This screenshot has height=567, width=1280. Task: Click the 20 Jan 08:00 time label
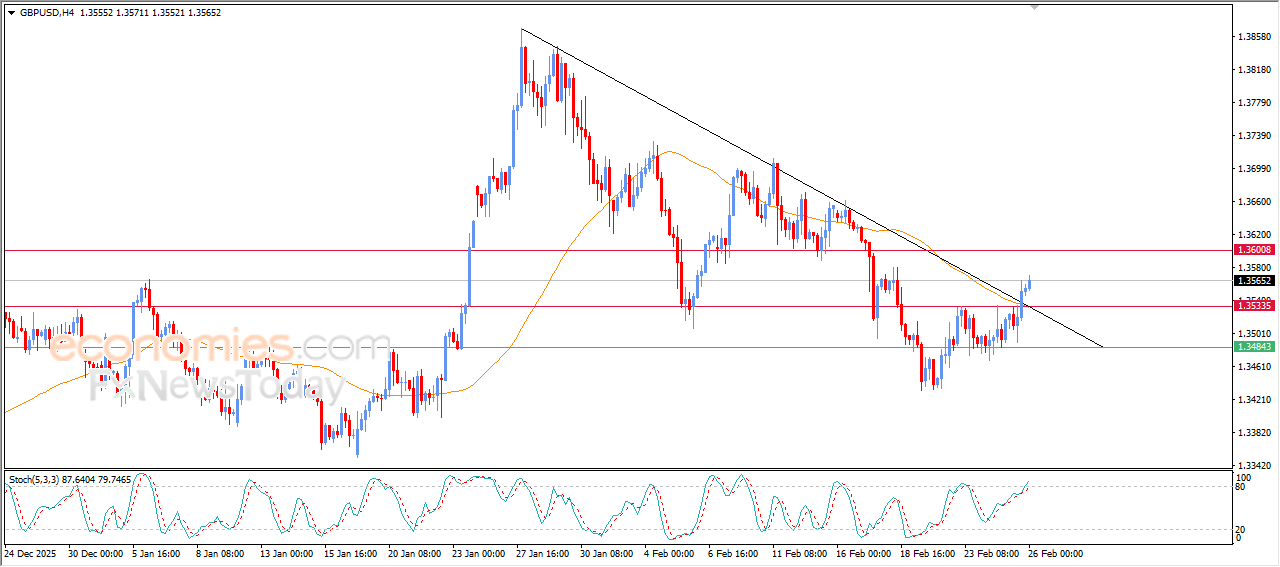(416, 553)
